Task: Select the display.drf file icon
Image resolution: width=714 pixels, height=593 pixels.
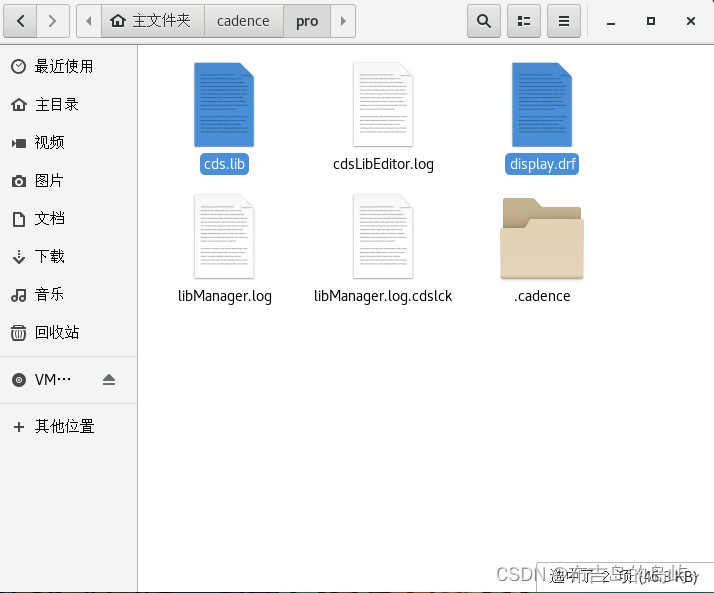Action: pos(542,105)
